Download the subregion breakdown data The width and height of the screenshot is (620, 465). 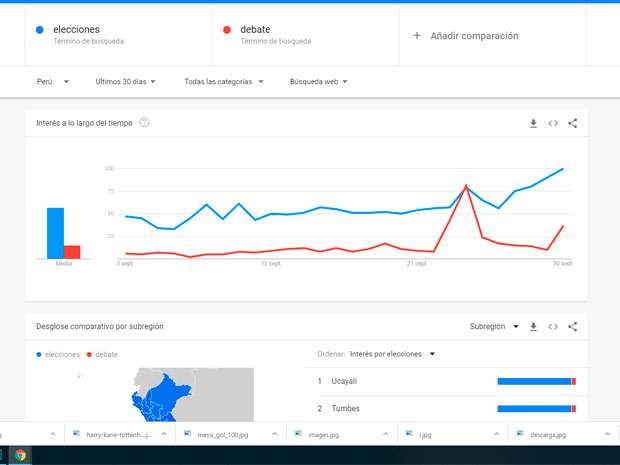[533, 327]
